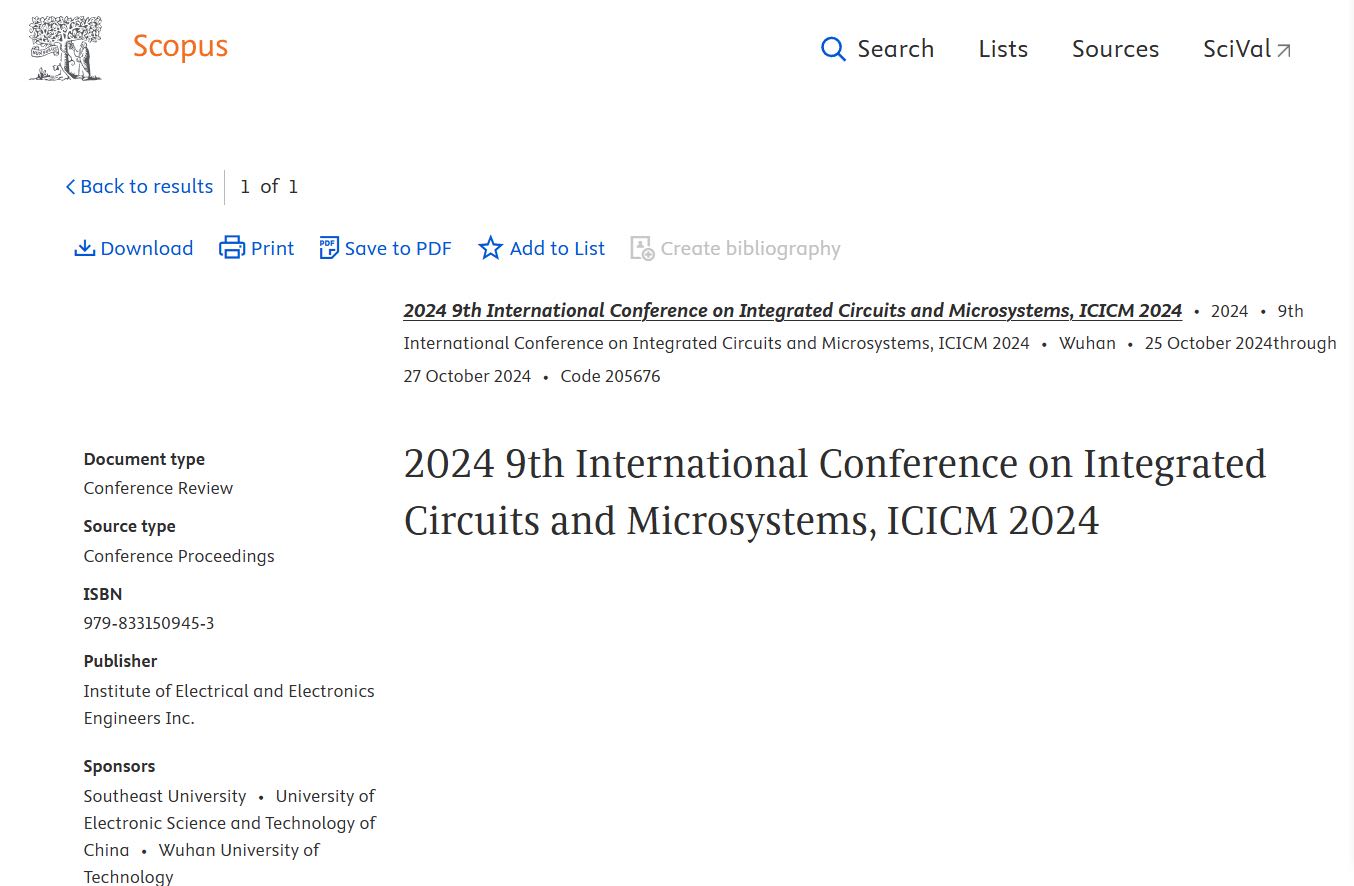Image resolution: width=1354 pixels, height=886 pixels.
Task: Select the Search text in the navigation
Action: pos(895,49)
